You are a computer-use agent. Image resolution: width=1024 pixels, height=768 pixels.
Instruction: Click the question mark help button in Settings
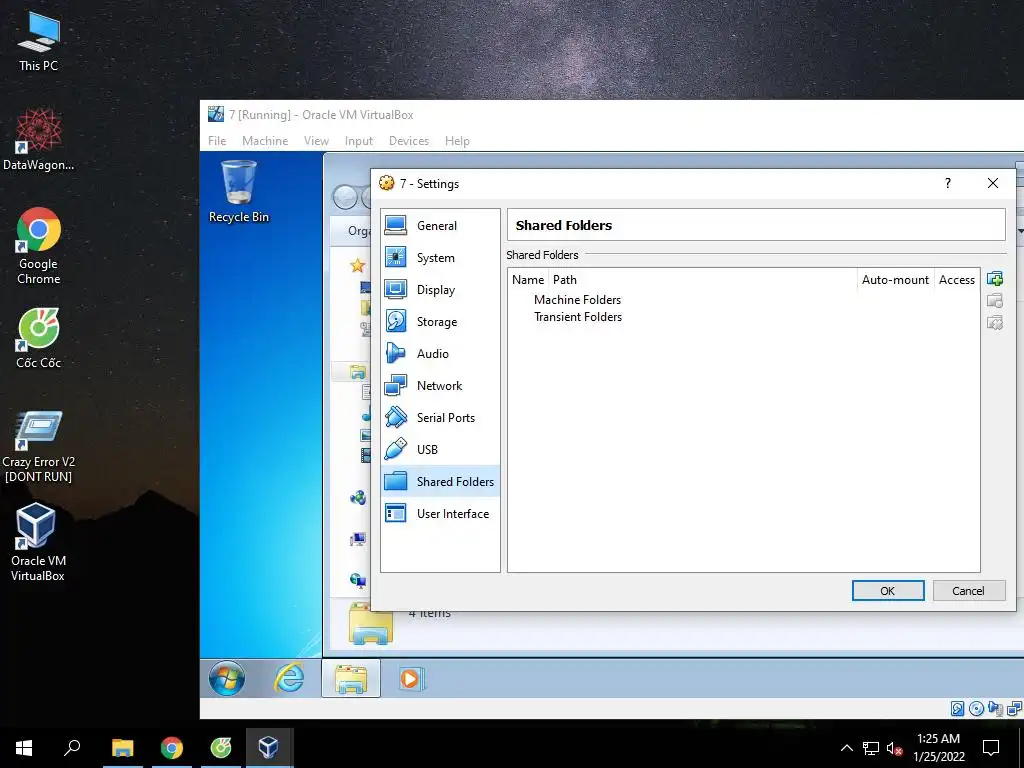[948, 183]
